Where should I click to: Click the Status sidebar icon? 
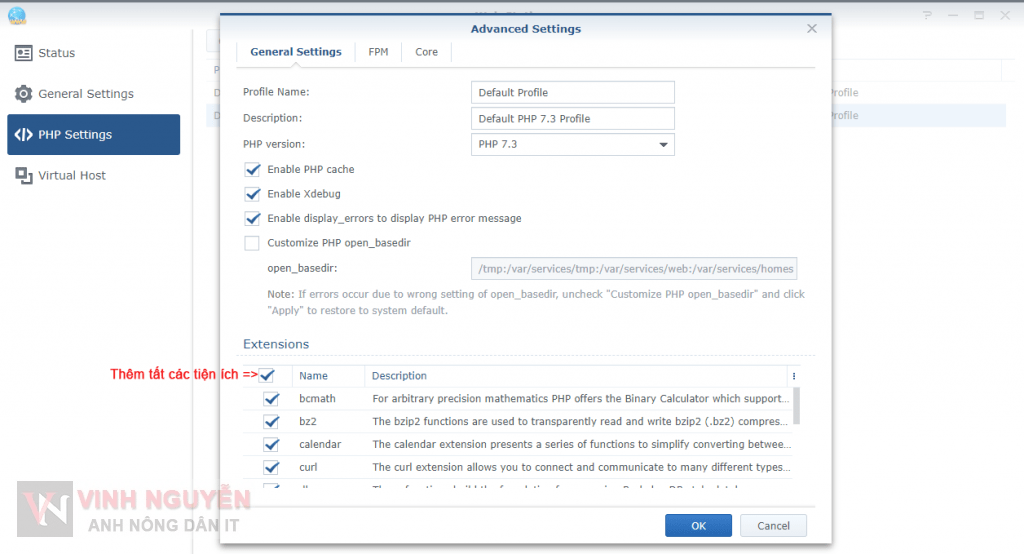click(23, 53)
